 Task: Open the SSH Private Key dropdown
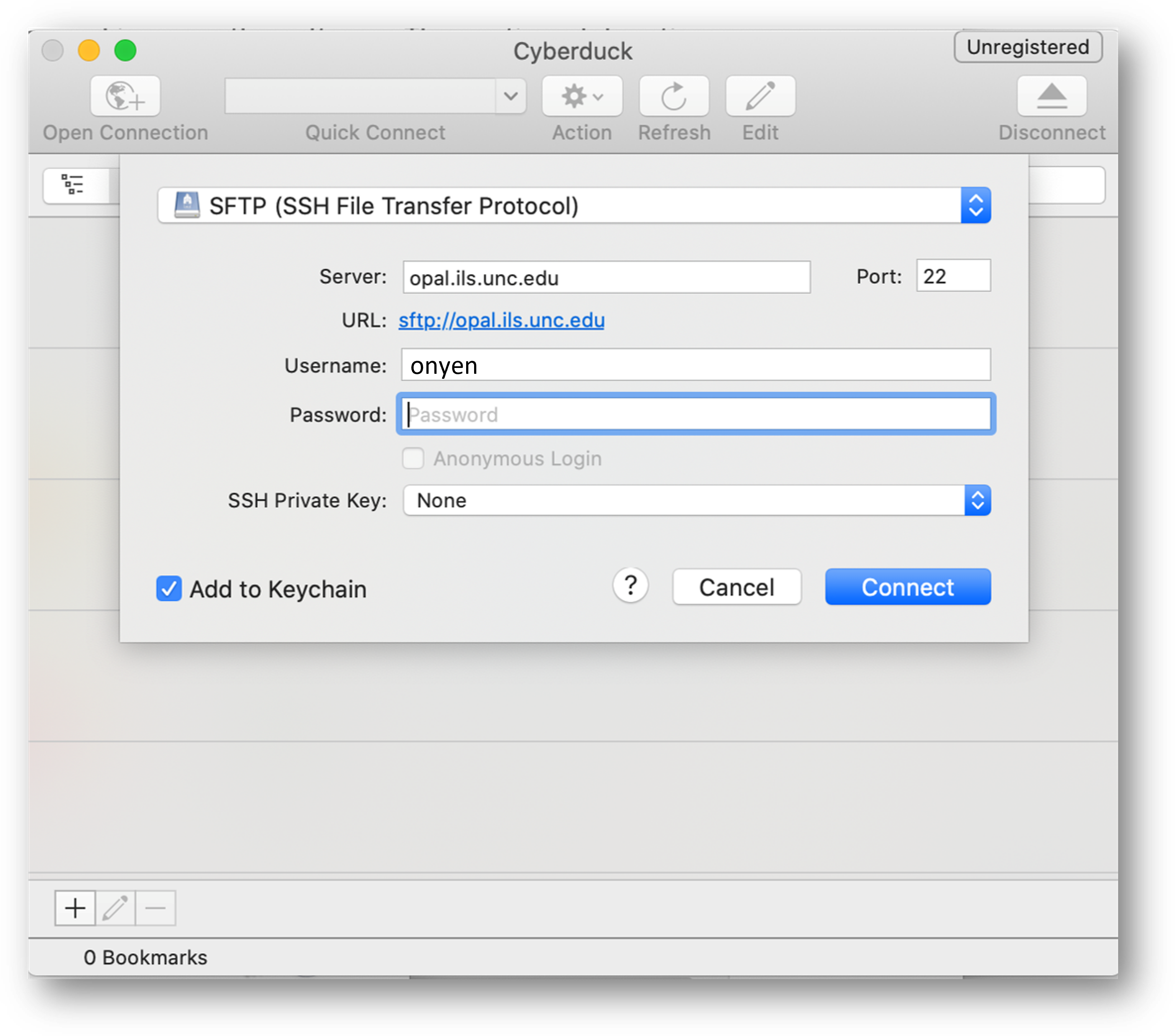click(x=697, y=500)
